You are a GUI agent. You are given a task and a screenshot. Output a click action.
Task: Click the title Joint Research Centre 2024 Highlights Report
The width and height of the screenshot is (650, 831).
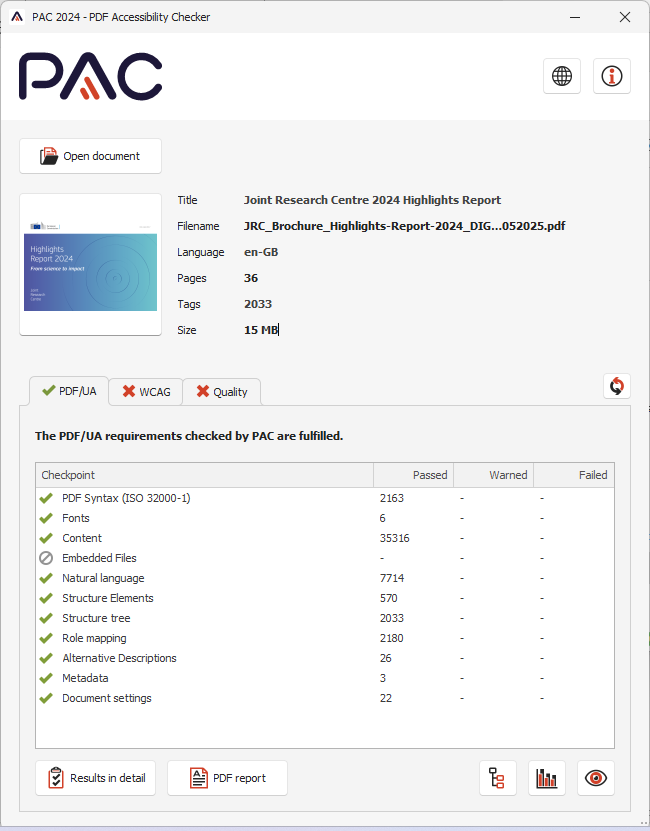coord(372,200)
